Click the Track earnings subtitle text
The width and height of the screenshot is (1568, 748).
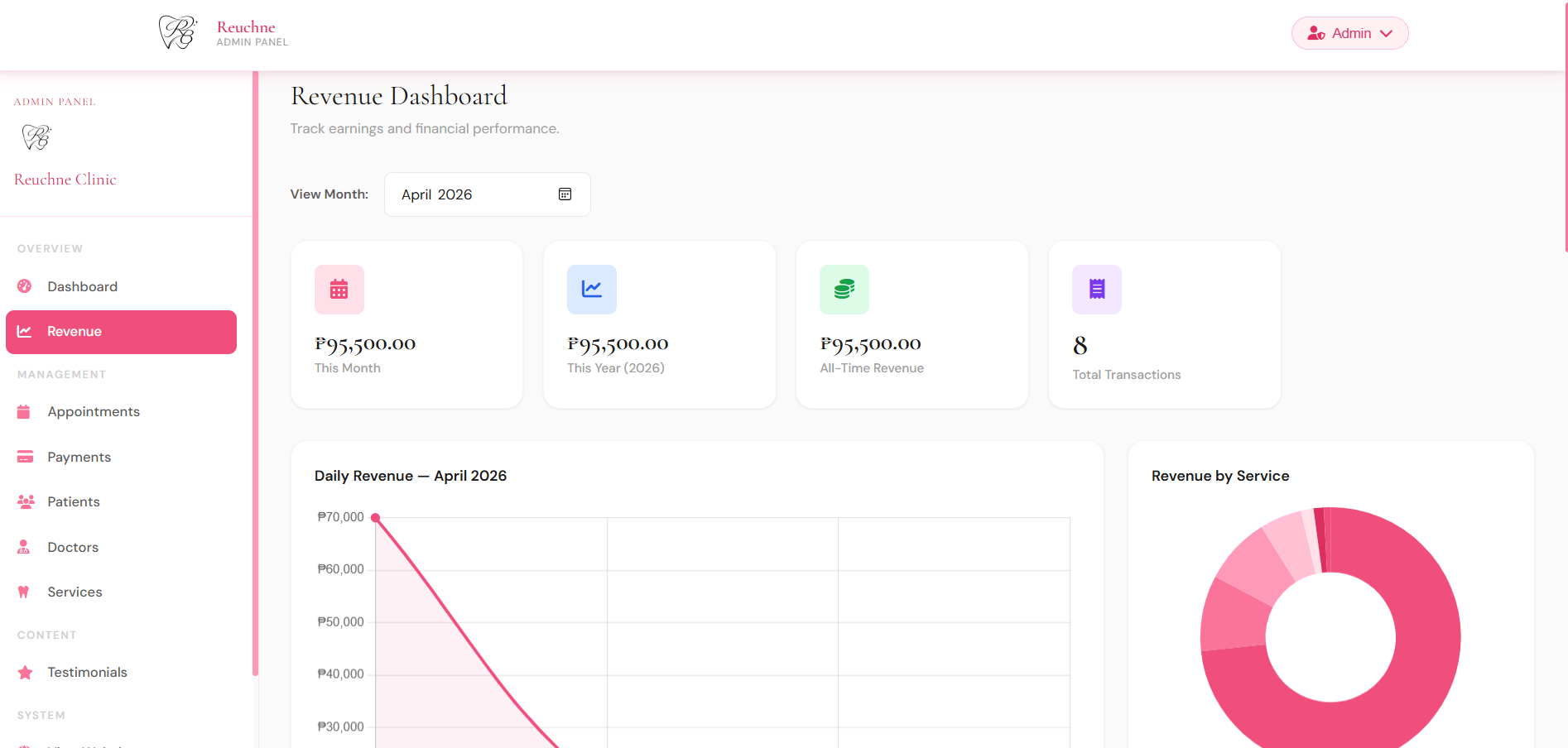click(x=425, y=129)
